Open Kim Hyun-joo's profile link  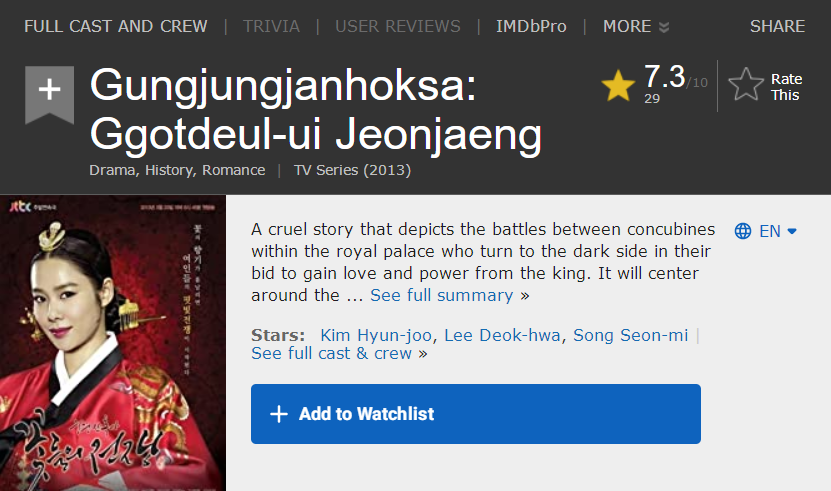coord(377,335)
